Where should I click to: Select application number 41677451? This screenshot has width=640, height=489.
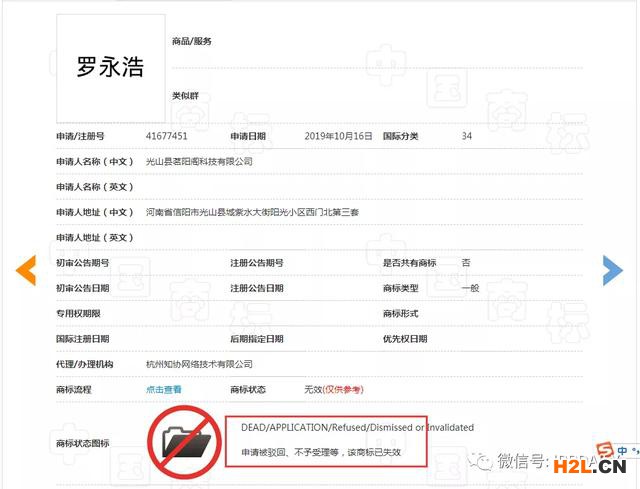[x=167, y=136]
